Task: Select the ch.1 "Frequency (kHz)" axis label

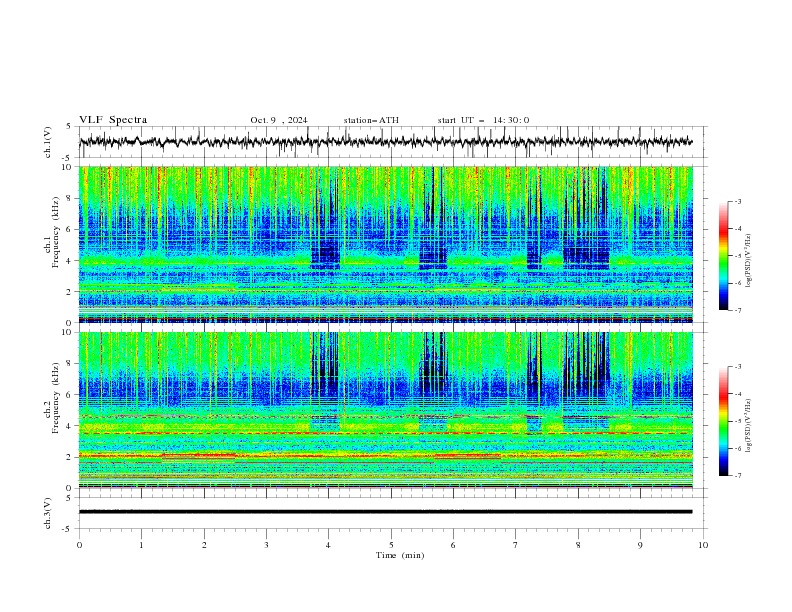Action: tap(56, 233)
